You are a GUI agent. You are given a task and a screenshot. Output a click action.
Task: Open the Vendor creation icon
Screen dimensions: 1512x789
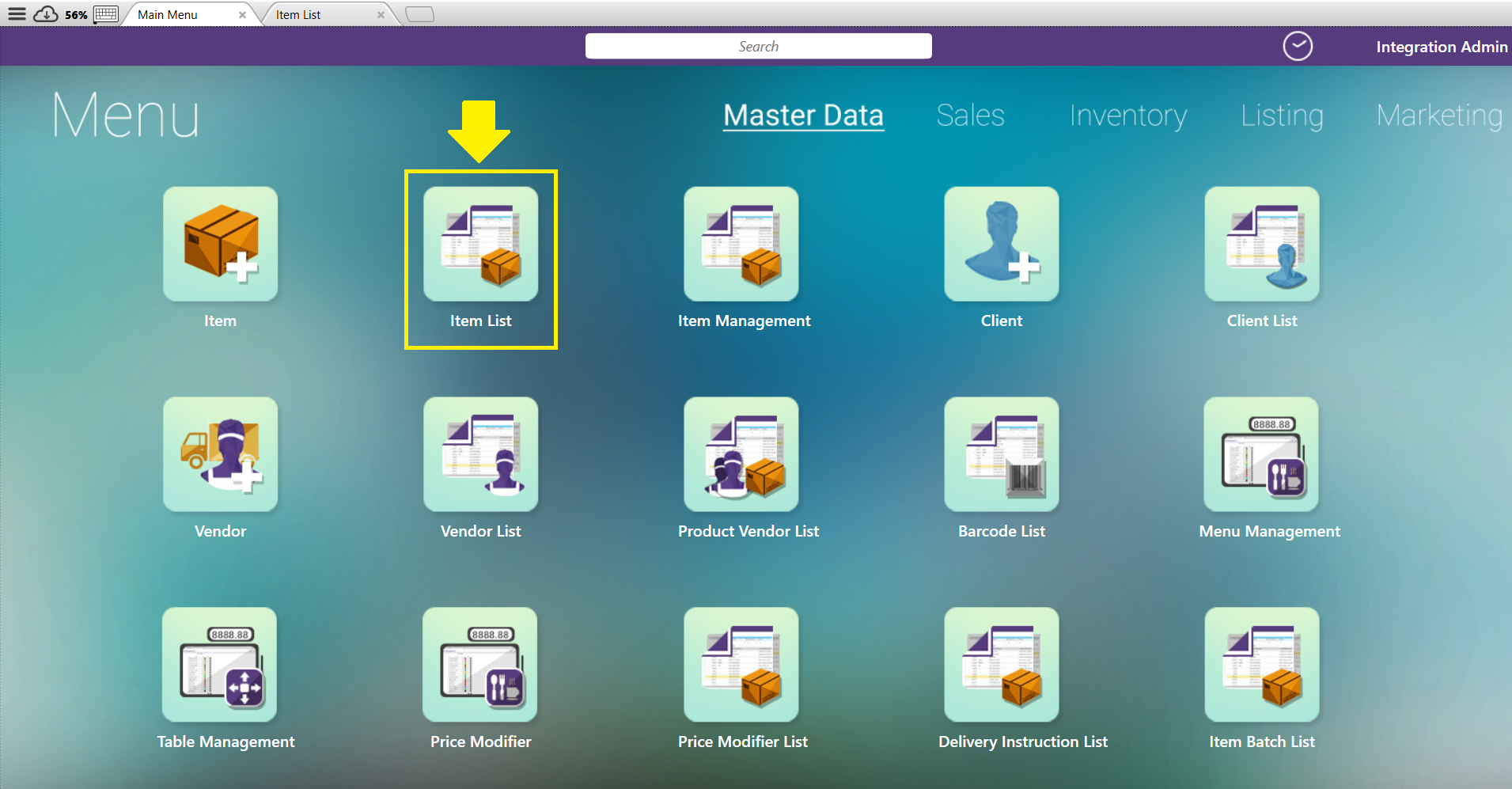[x=220, y=454]
